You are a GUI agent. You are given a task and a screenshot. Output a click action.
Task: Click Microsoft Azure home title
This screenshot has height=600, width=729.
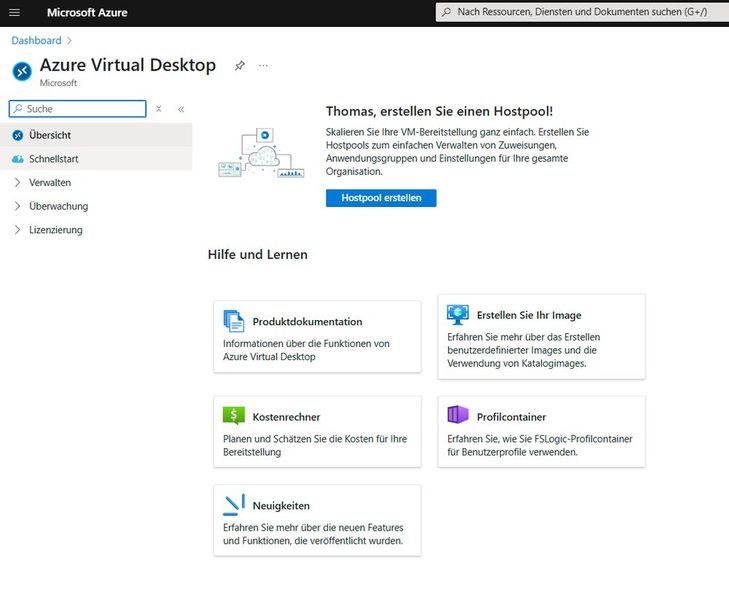pos(87,13)
